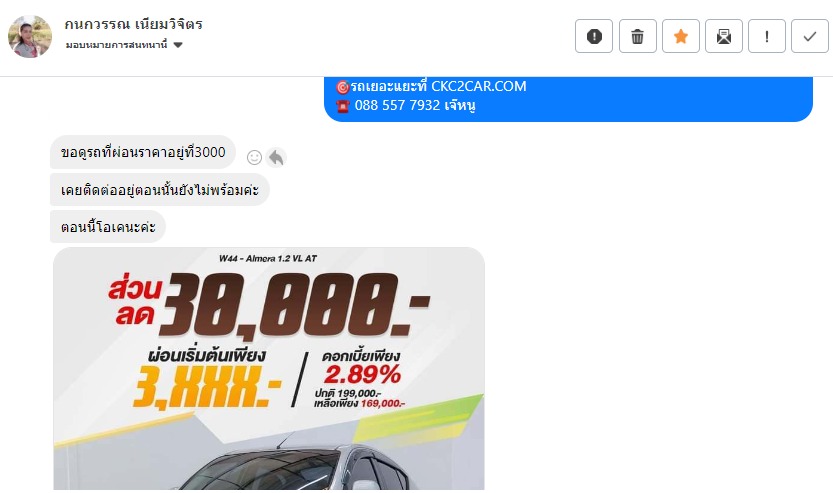The image size is (833, 493).
Task: Open the CKC2CAR.COM link in message
Action: (478, 86)
